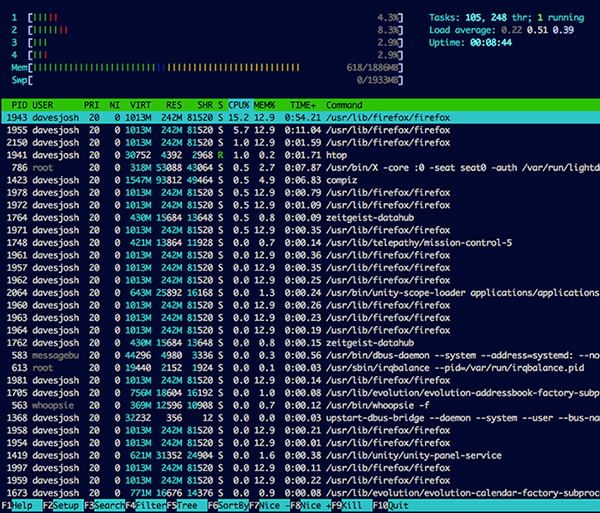600x513 pixels.
Task: Select firefox process row PID 1961
Action: click(x=301, y=255)
